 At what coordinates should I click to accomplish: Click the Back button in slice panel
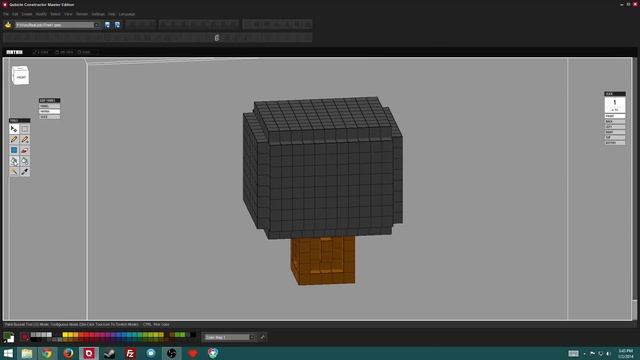[615, 121]
